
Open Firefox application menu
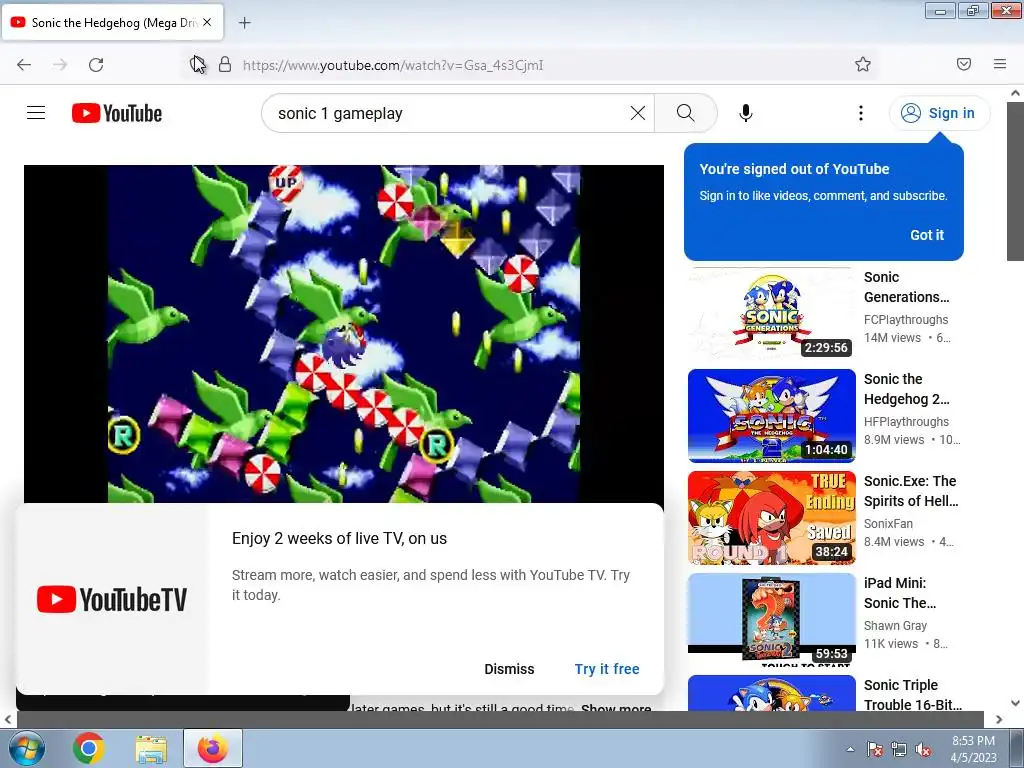pyautogui.click(x=1000, y=64)
